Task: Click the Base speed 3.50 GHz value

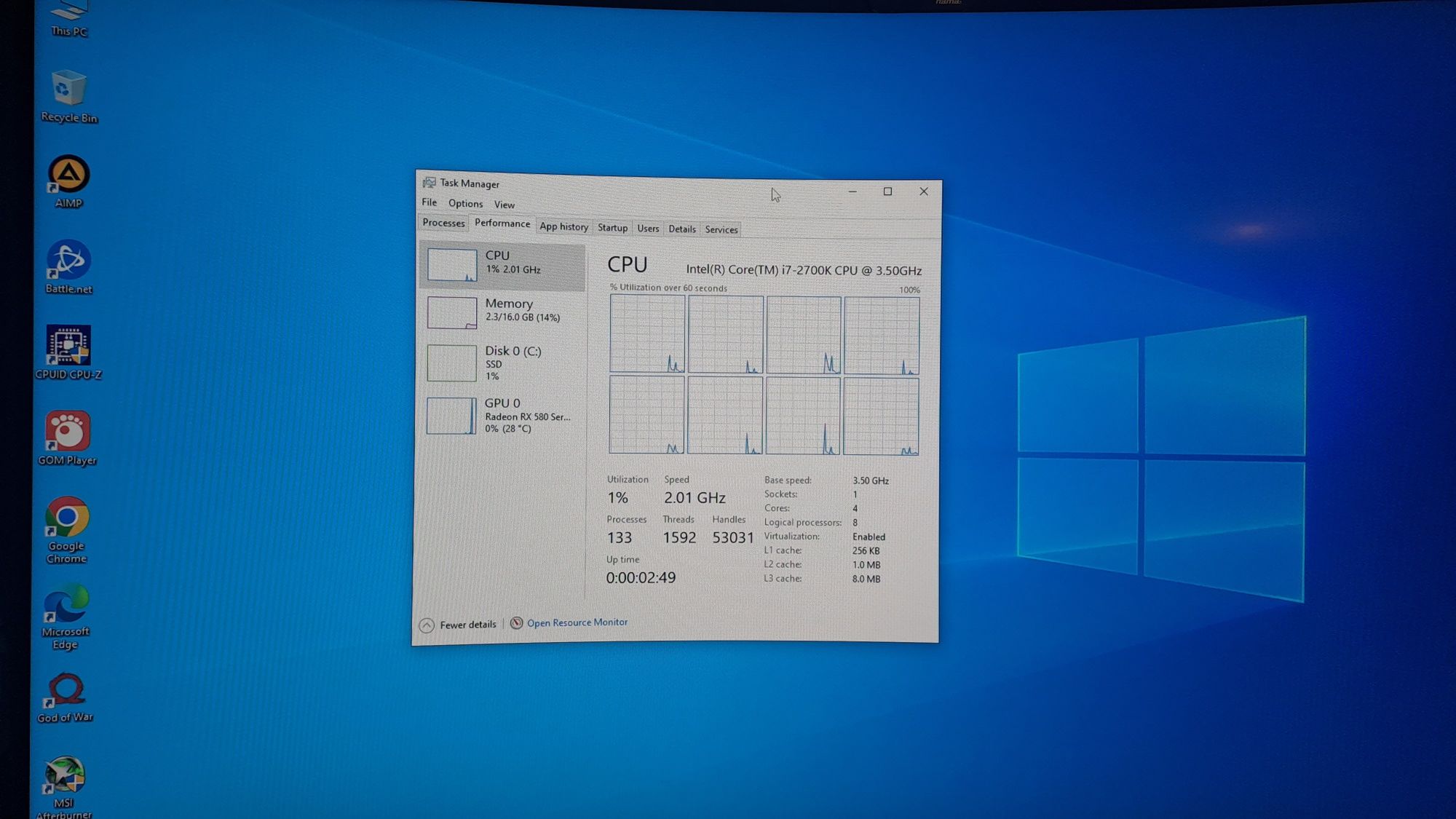Action: click(x=871, y=480)
